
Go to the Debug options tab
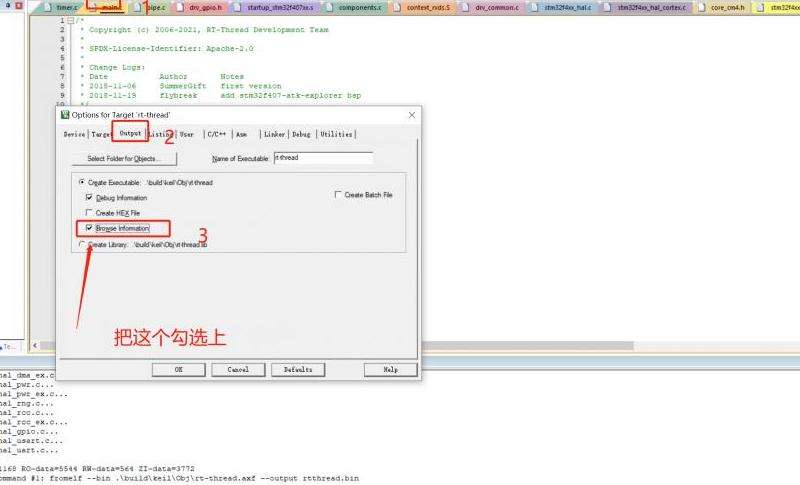(x=301, y=134)
